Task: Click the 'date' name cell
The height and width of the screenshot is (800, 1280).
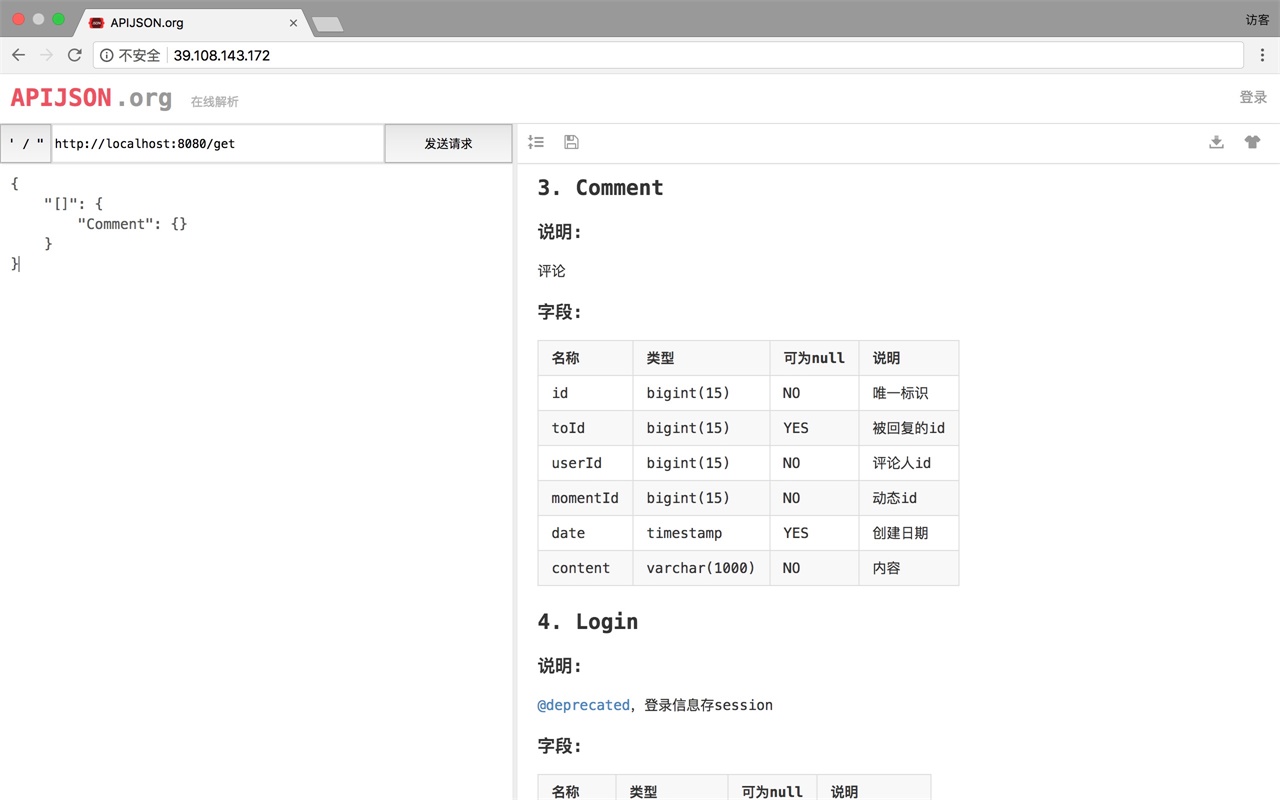Action: click(x=585, y=533)
